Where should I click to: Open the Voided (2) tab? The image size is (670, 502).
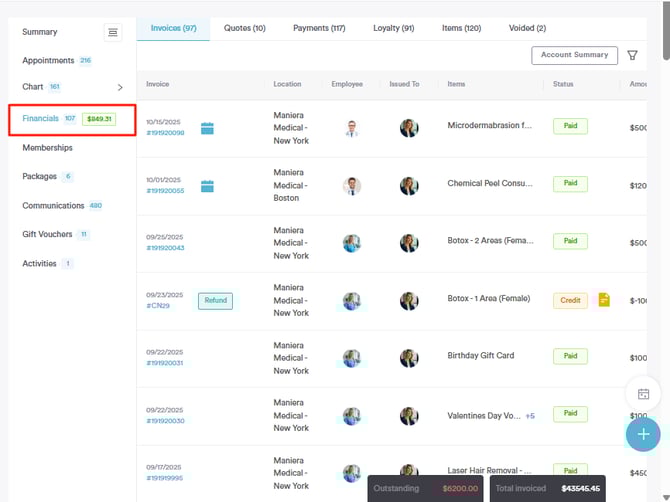[527, 28]
